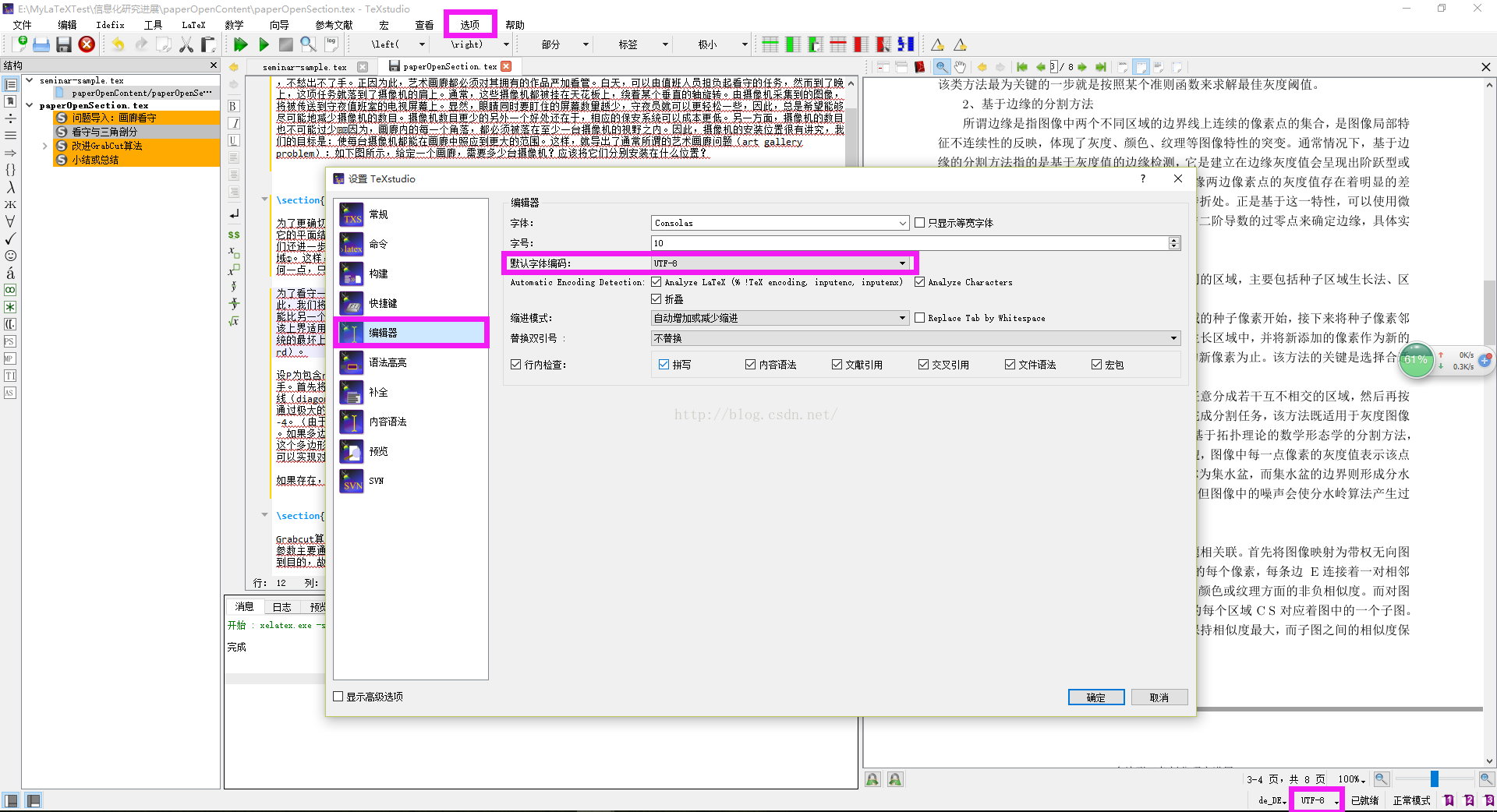Viewport: 1497px width, 812px height.
Task: Open the 字体 Consolas font dropdown
Action: coord(780,223)
